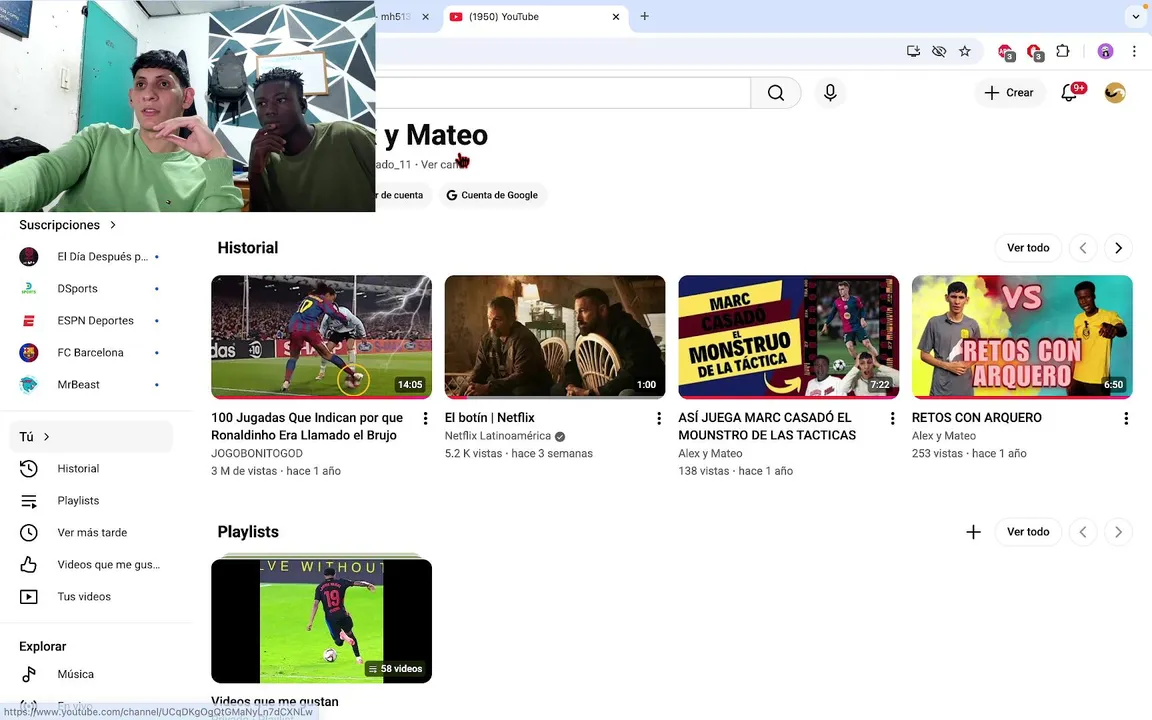The image size is (1152, 720).
Task: Open options for RETOS CON ARQUERO video
Action: pos(1126,418)
